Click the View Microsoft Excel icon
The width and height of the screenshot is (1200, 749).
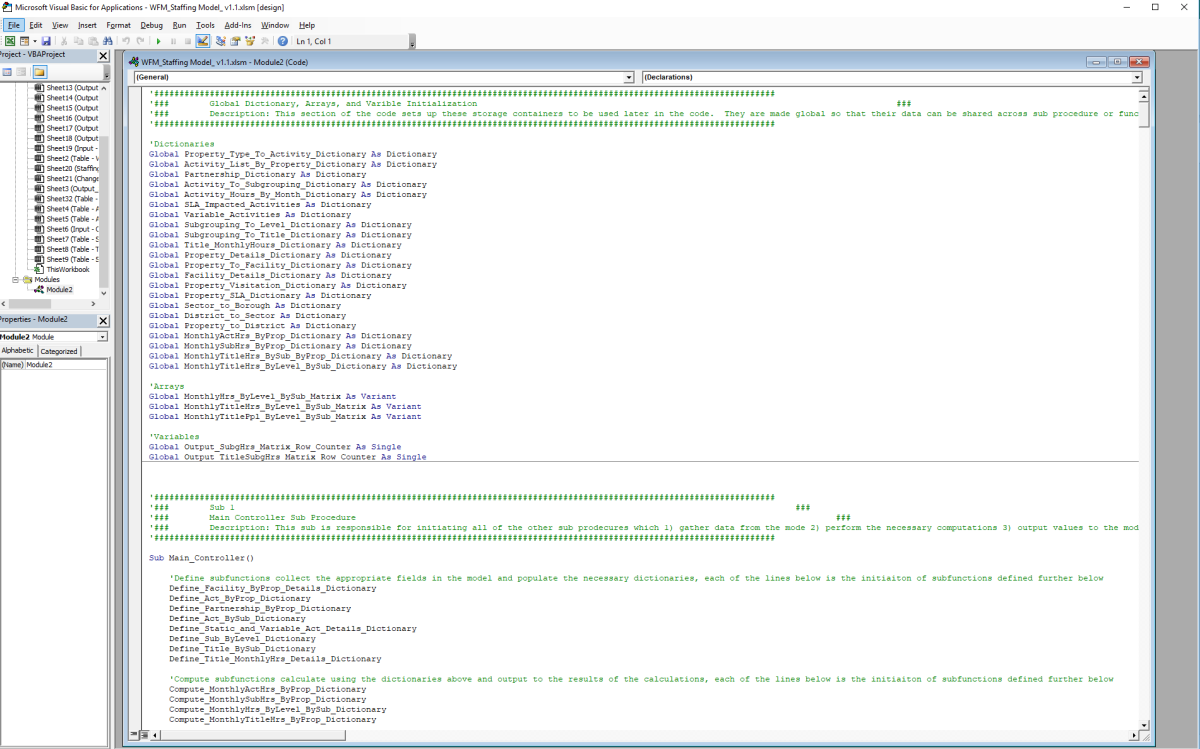pyautogui.click(x=10, y=40)
